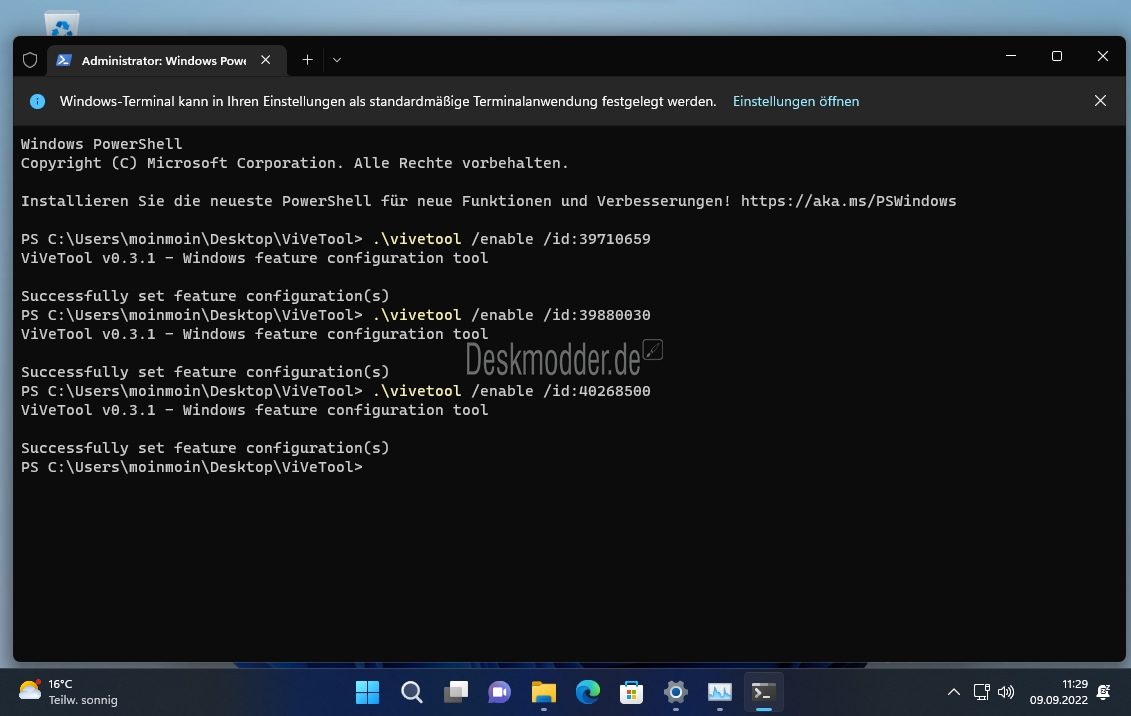Open Microsoft Store from the taskbar
Screen dimensions: 1131x716
[631, 692]
